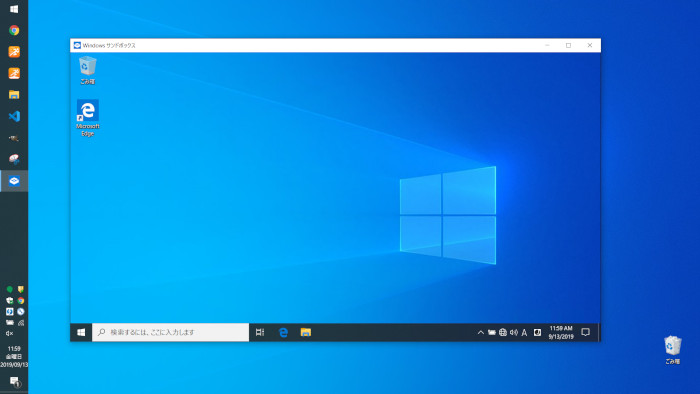
Task: Open the brown animal app icon on host taskbar
Action: coord(14,138)
